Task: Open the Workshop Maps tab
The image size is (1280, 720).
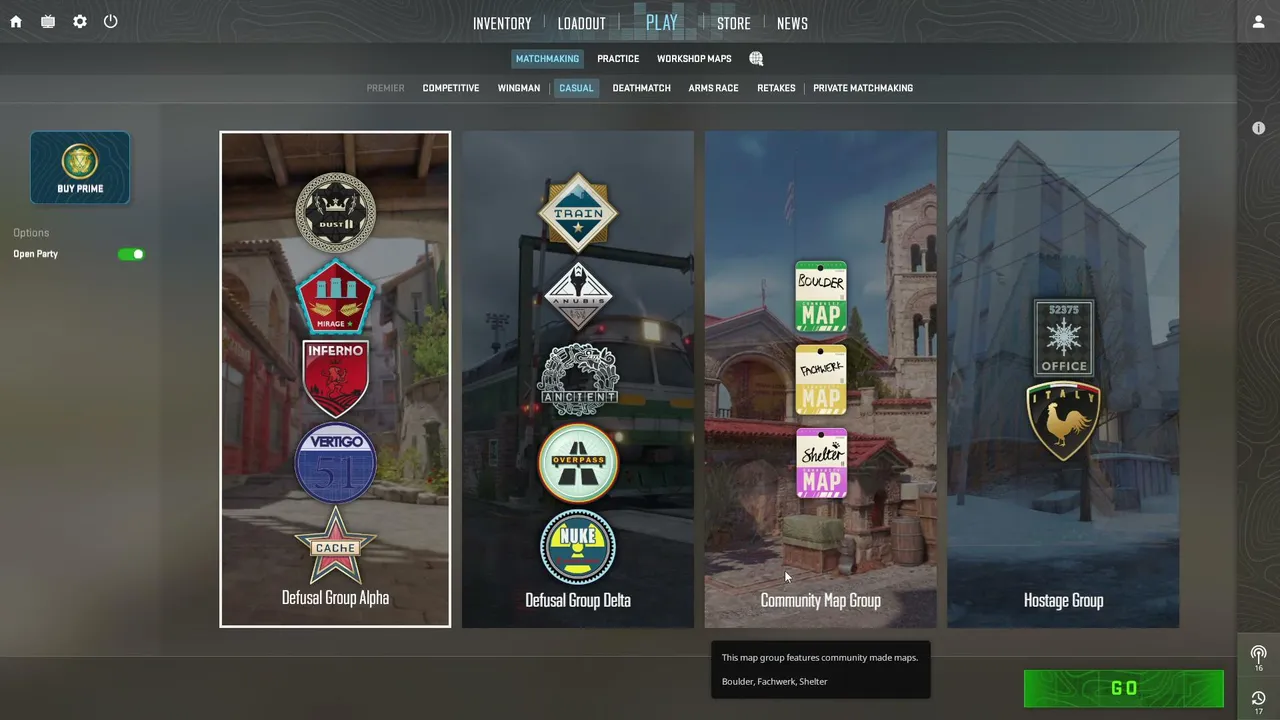Action: [x=694, y=59]
